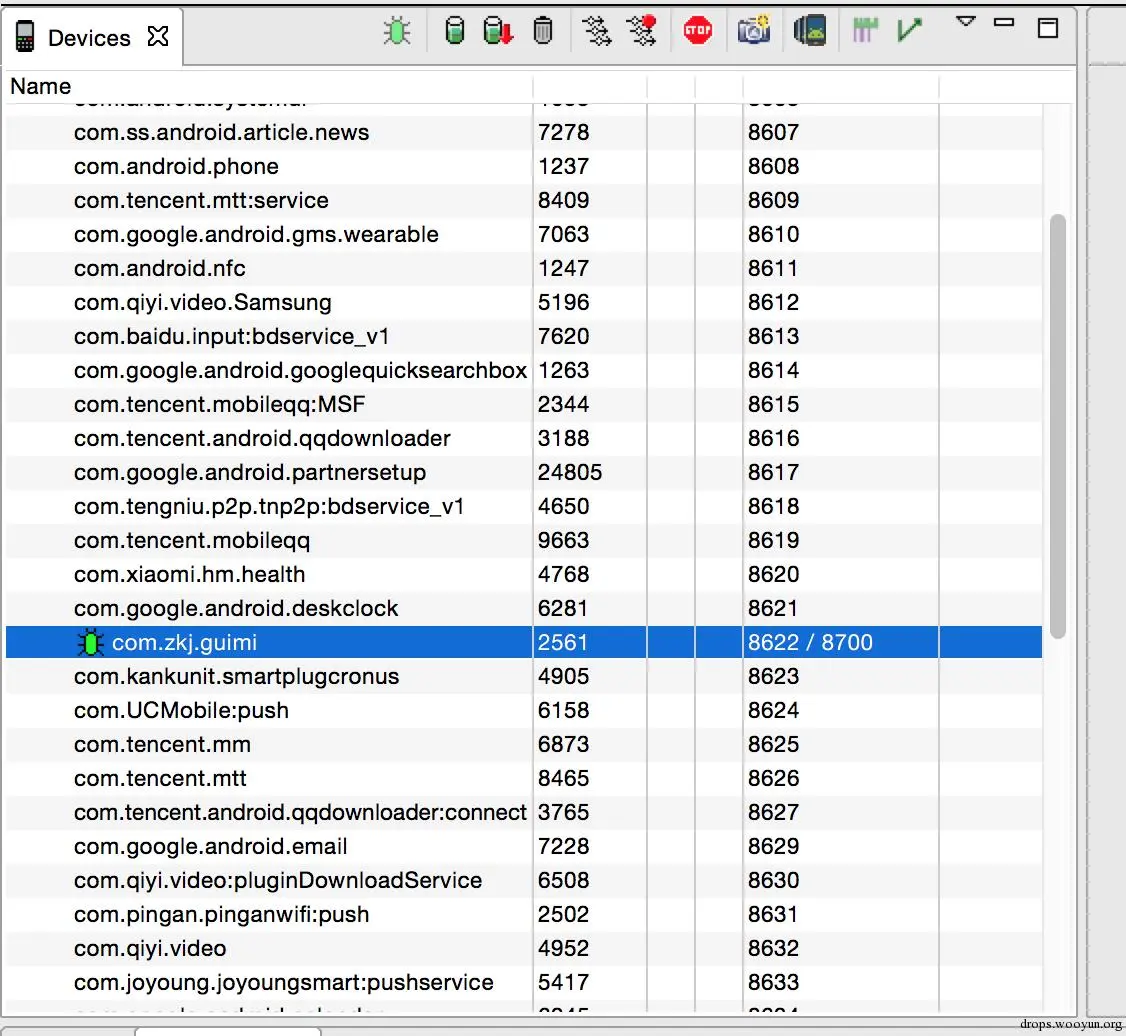The width and height of the screenshot is (1126, 1036).
Task: Select com.tencent.android.qqdownloader process row
Action: coord(524,438)
